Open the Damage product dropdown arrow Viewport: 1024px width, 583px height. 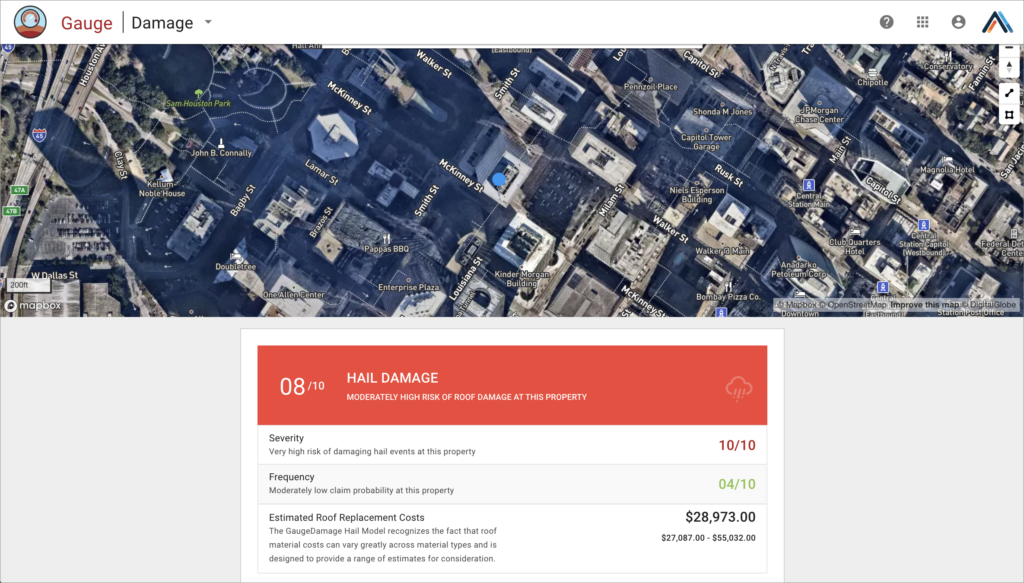pyautogui.click(x=208, y=22)
